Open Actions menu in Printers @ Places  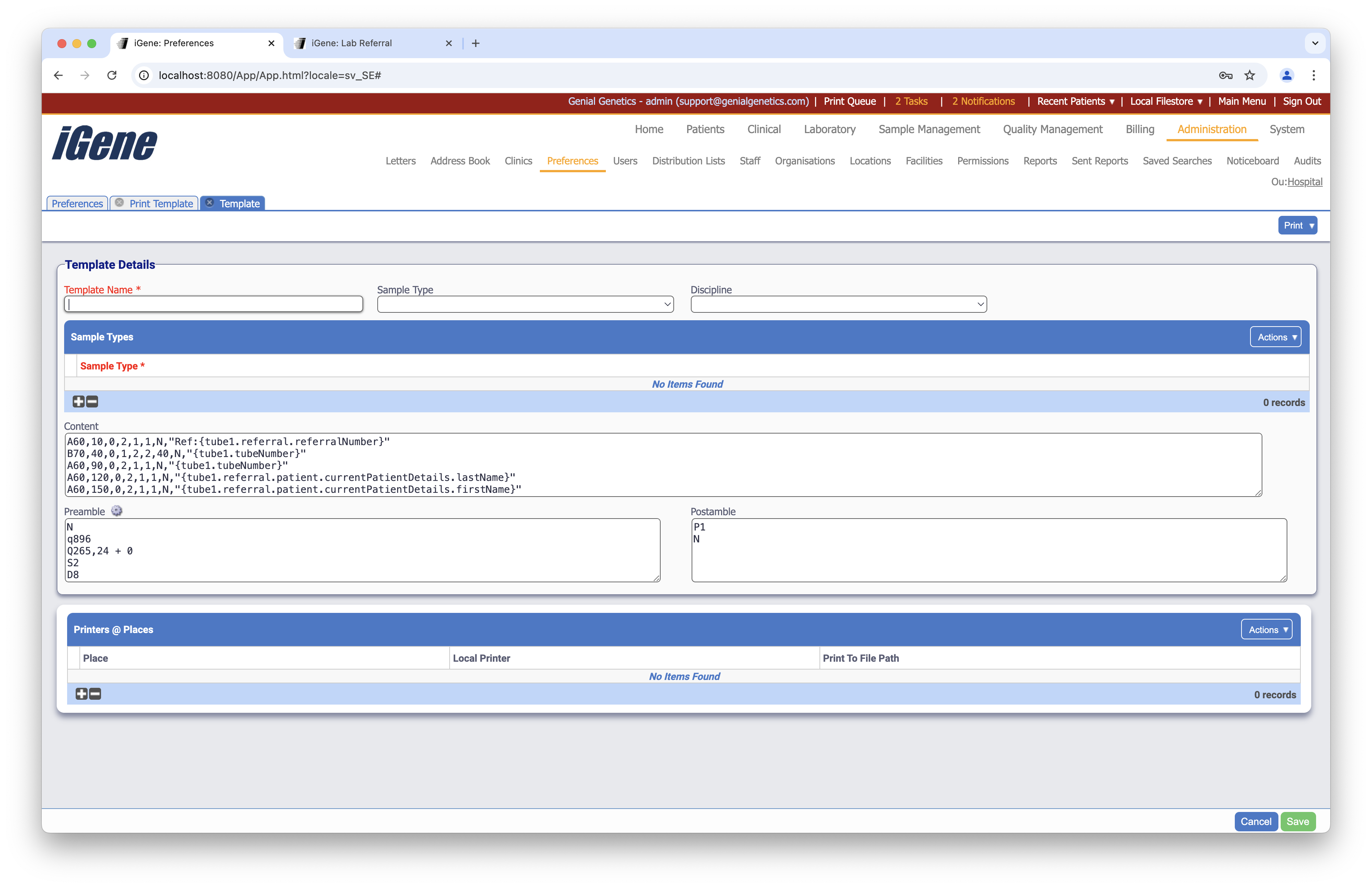[1267, 630]
